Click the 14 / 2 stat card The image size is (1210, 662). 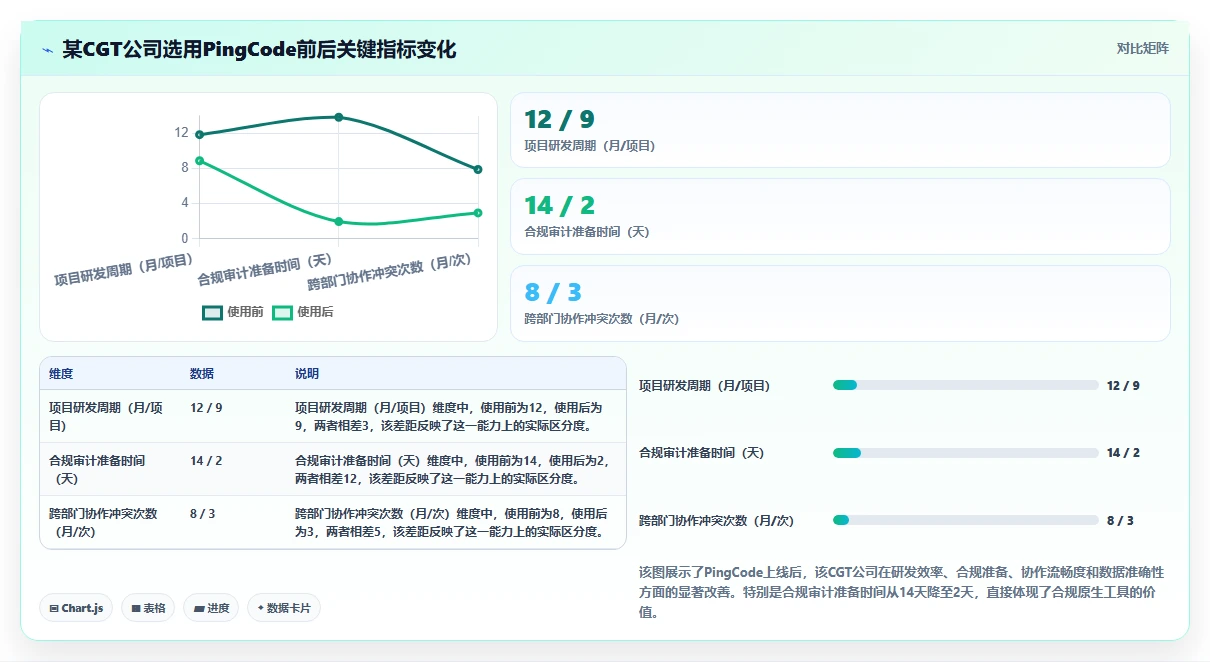point(840,216)
